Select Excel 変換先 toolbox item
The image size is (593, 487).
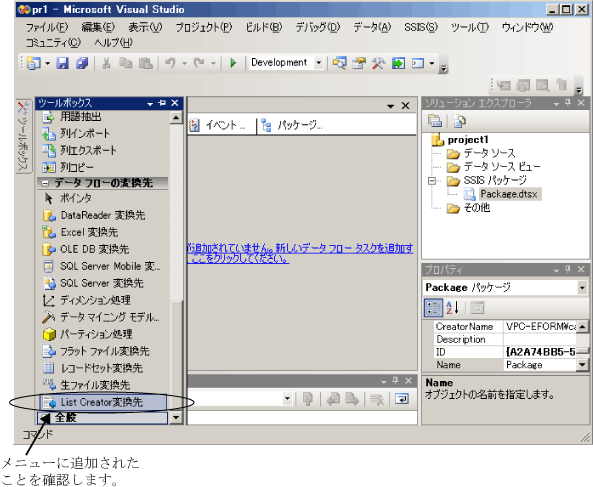(x=103, y=232)
